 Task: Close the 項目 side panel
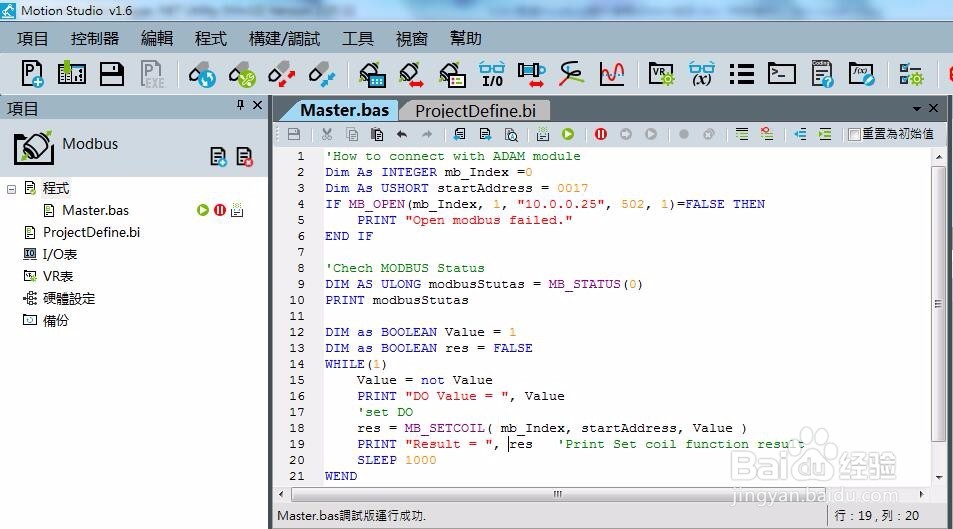pyautogui.click(x=258, y=105)
